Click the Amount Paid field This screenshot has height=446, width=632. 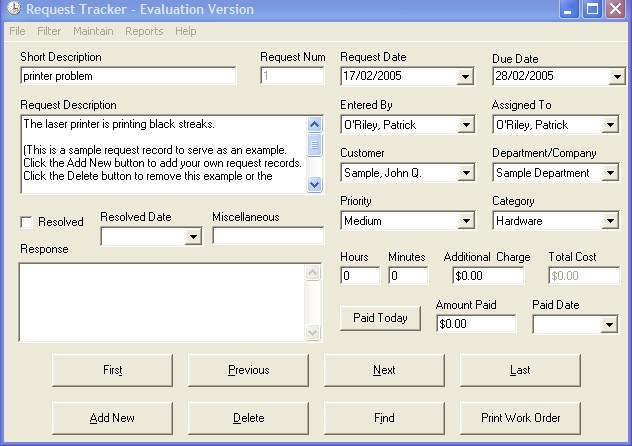point(476,324)
